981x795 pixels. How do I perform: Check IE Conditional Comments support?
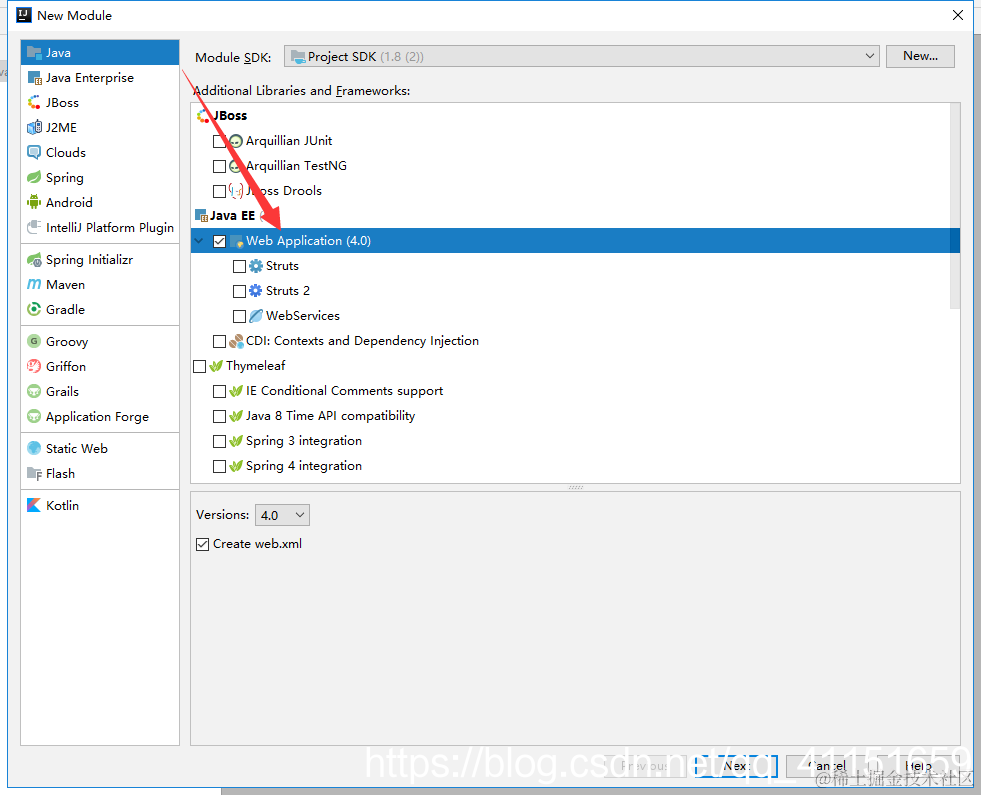point(219,392)
